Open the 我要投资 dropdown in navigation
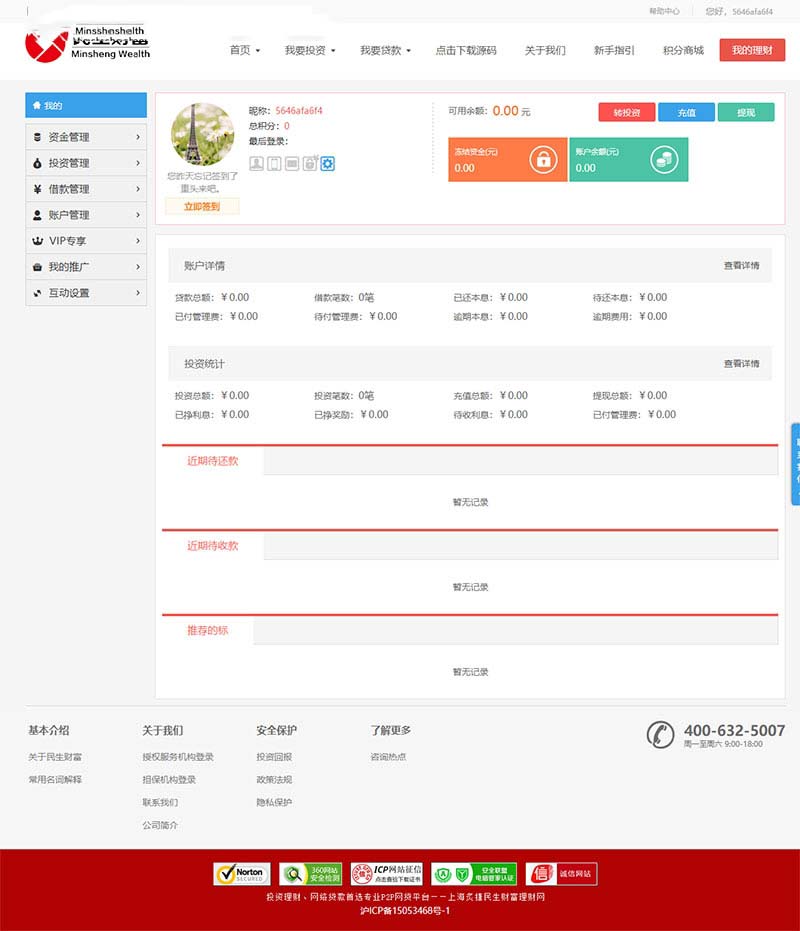 [310, 50]
